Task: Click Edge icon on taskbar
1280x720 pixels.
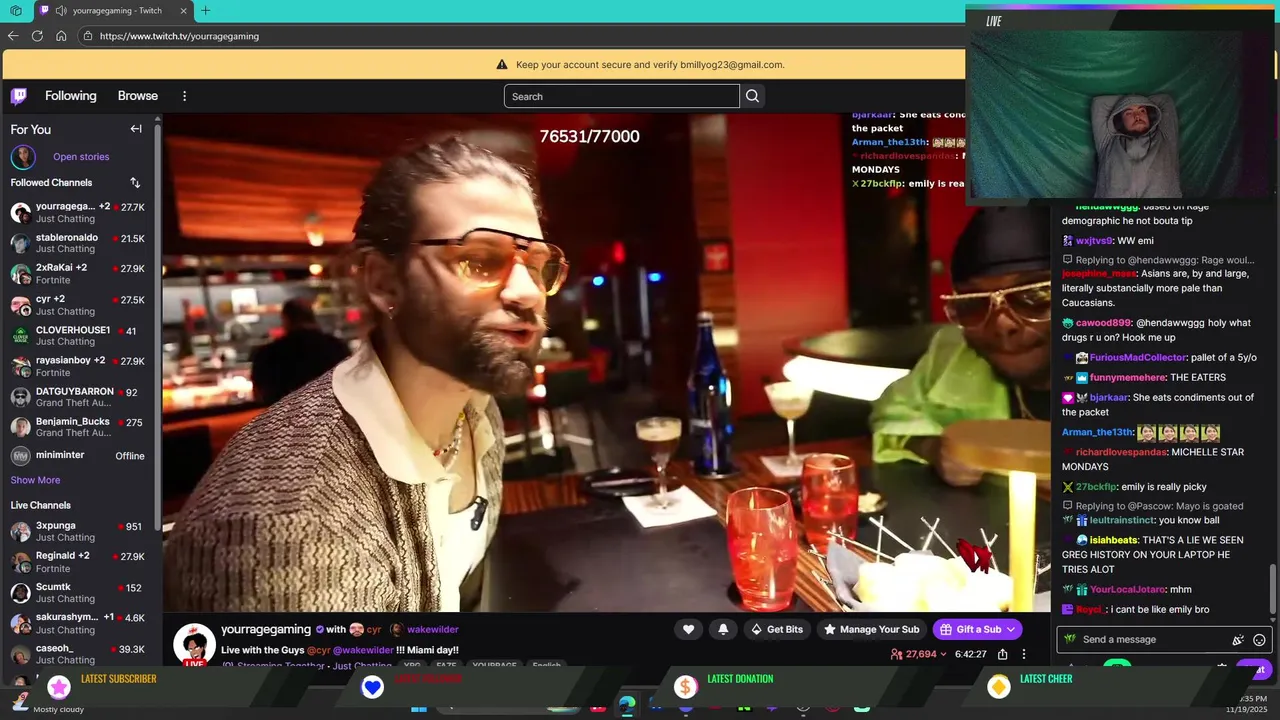Action: (627, 706)
